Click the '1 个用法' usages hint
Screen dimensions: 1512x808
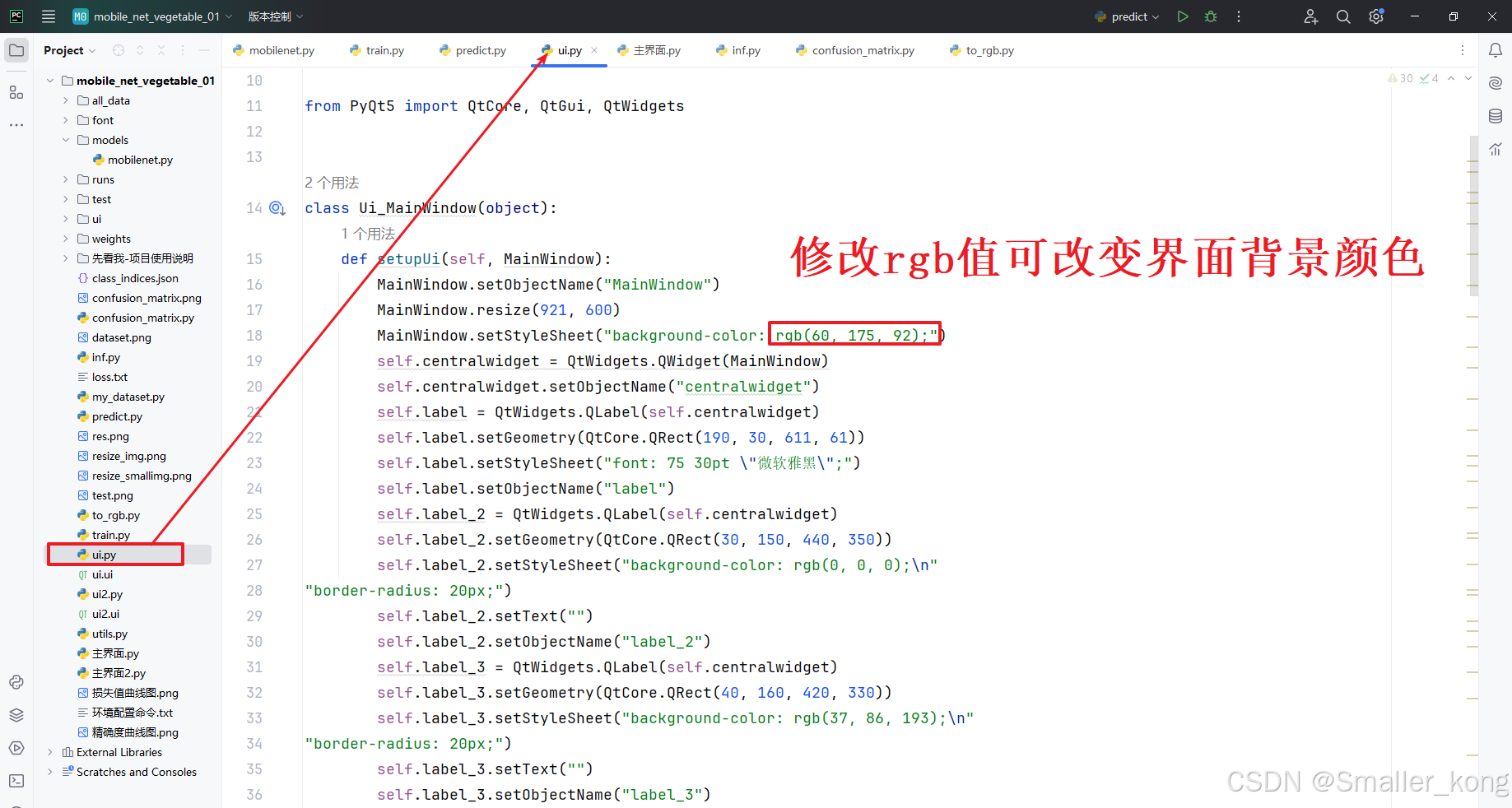click(368, 234)
